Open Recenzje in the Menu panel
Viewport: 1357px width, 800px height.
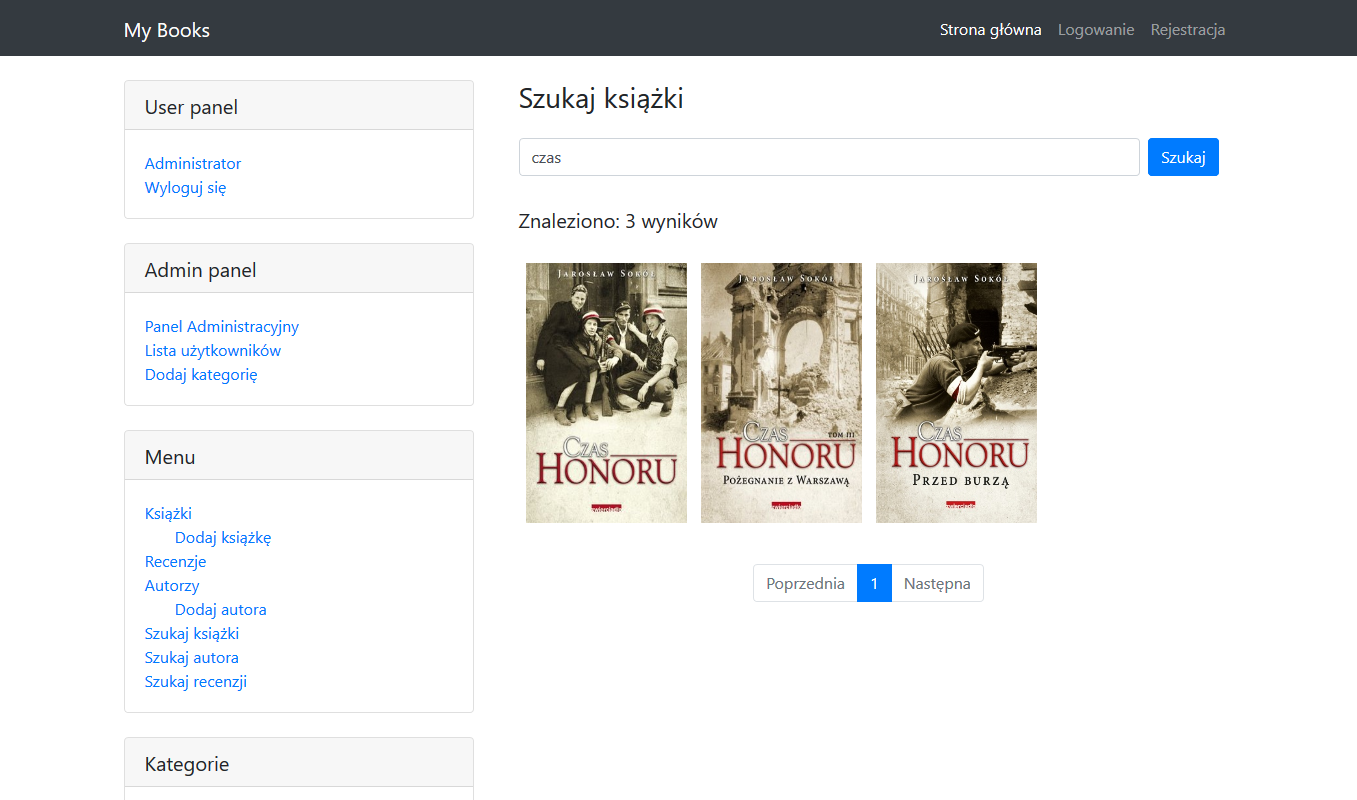pos(175,562)
